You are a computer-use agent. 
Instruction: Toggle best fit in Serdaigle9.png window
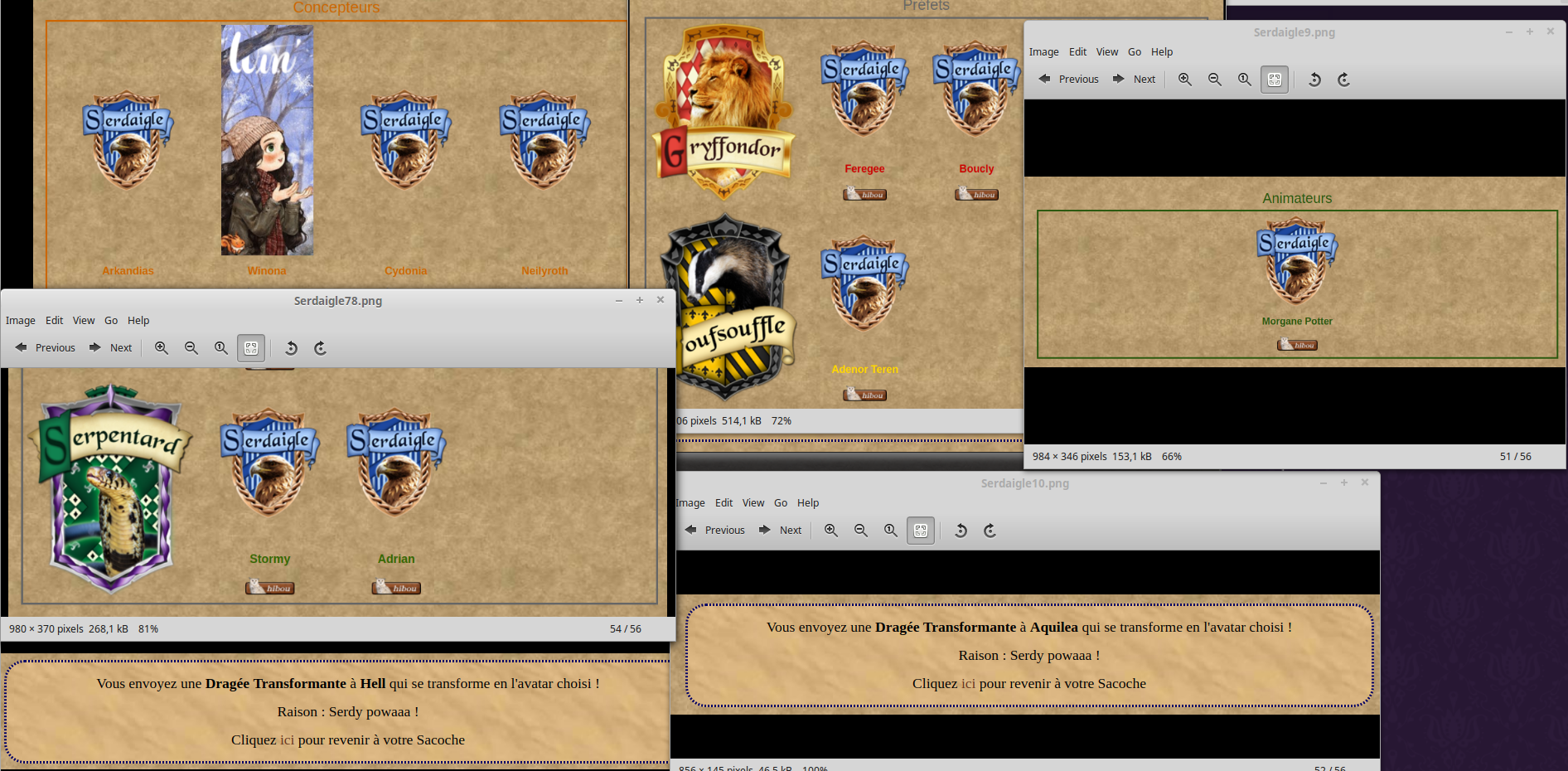[x=1275, y=80]
